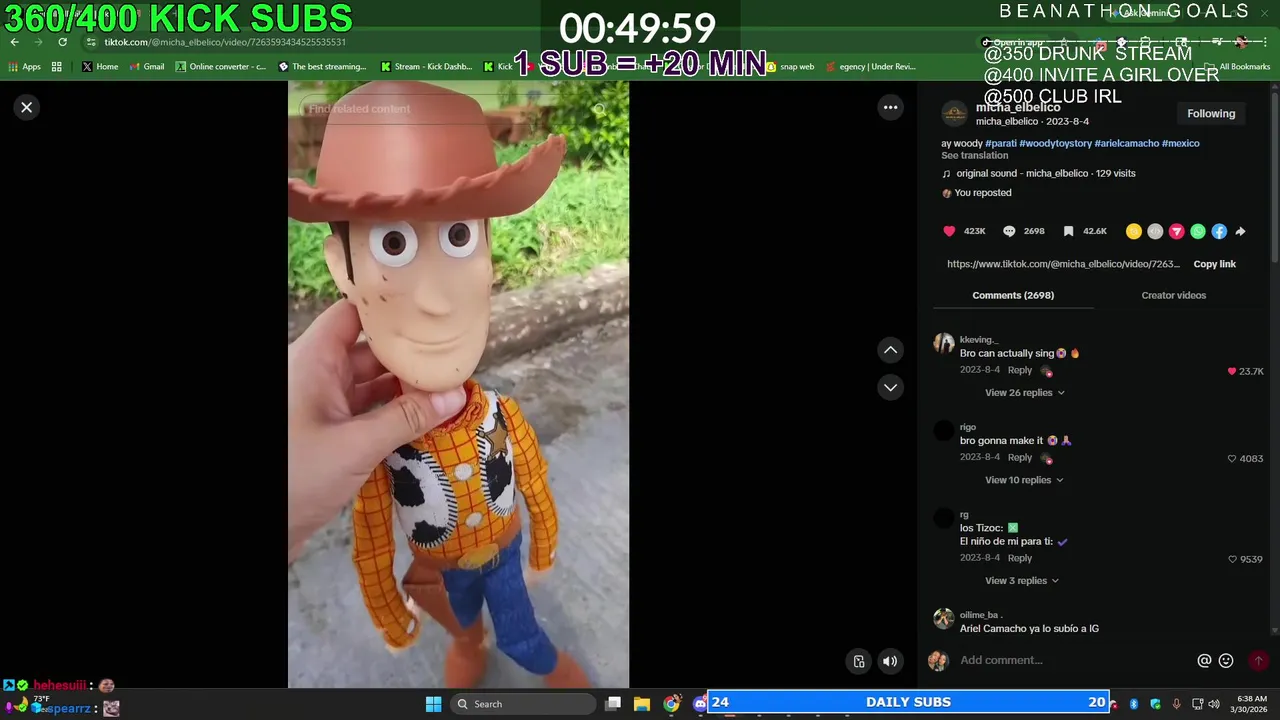
Task: Like the comment with 4083 likes
Action: (1231, 459)
